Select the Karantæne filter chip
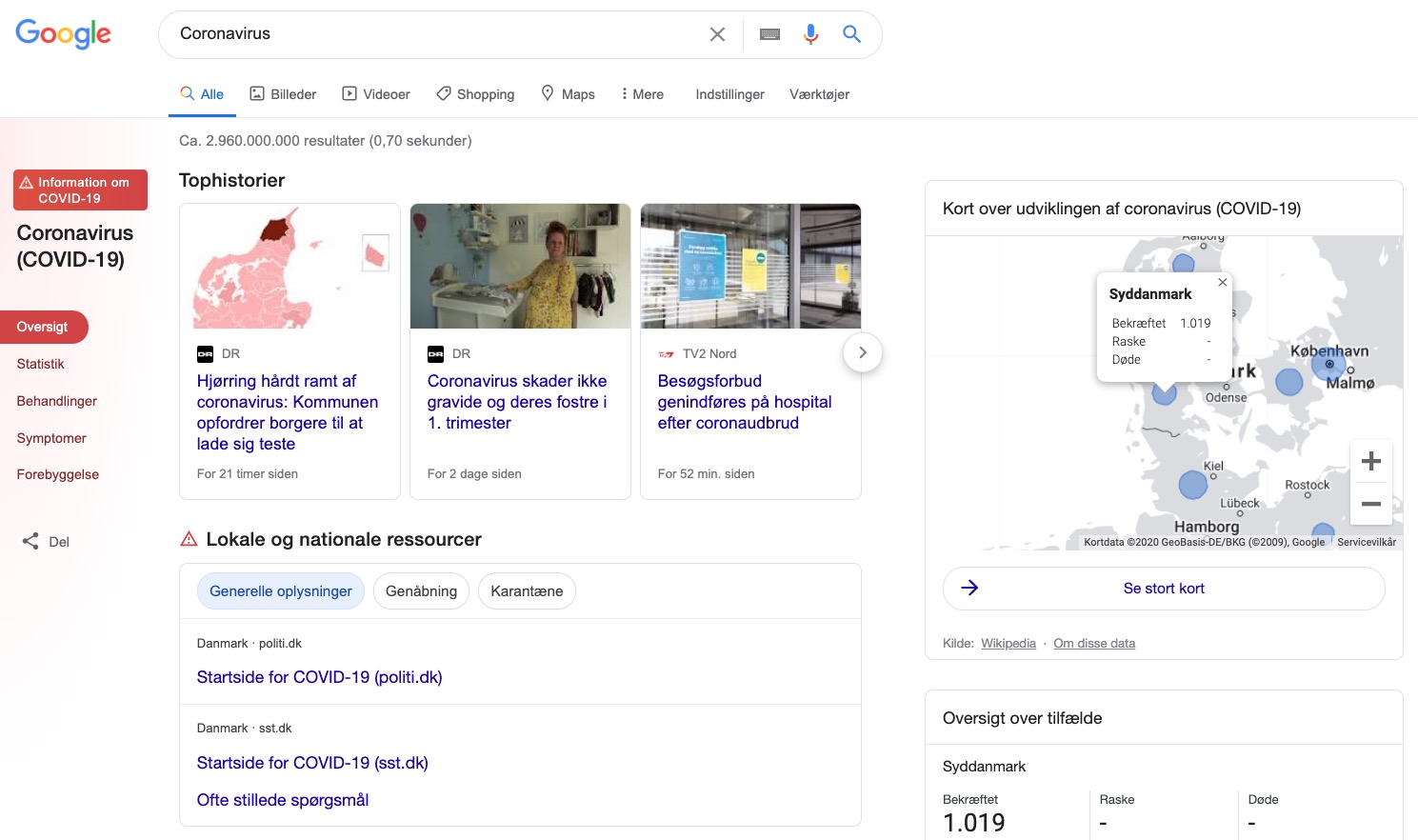Screen dimensions: 1418x840 coord(527,590)
